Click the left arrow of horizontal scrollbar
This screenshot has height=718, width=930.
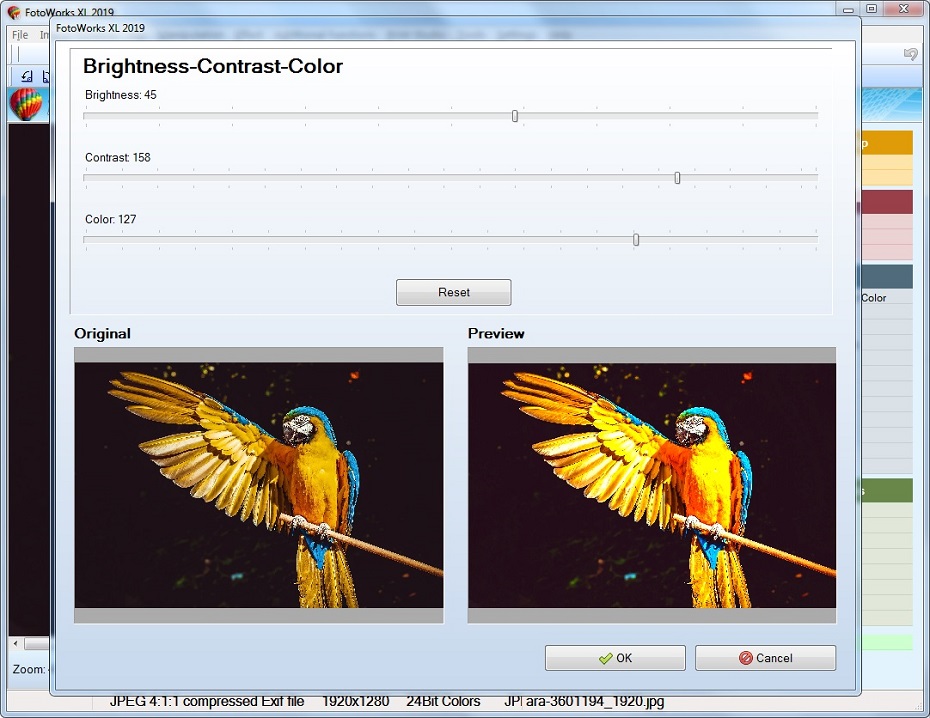pyautogui.click(x=14, y=643)
